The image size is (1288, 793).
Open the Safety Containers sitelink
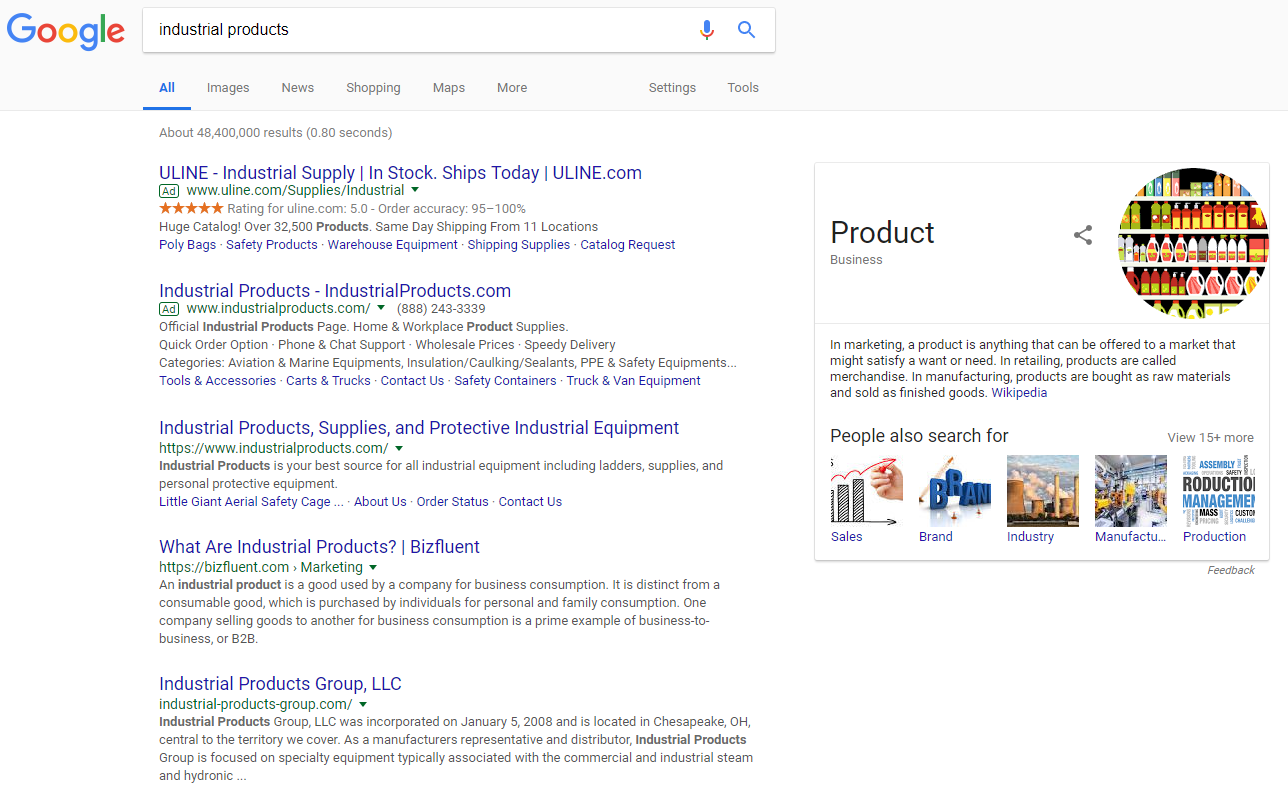click(x=505, y=381)
